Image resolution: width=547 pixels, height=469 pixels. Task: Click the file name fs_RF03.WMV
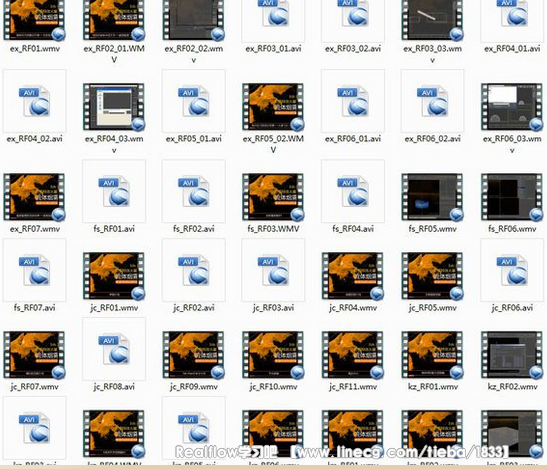click(273, 229)
